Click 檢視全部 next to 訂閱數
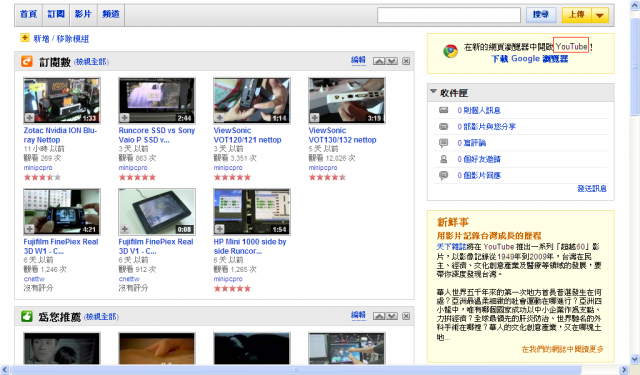640x375 pixels. point(91,62)
